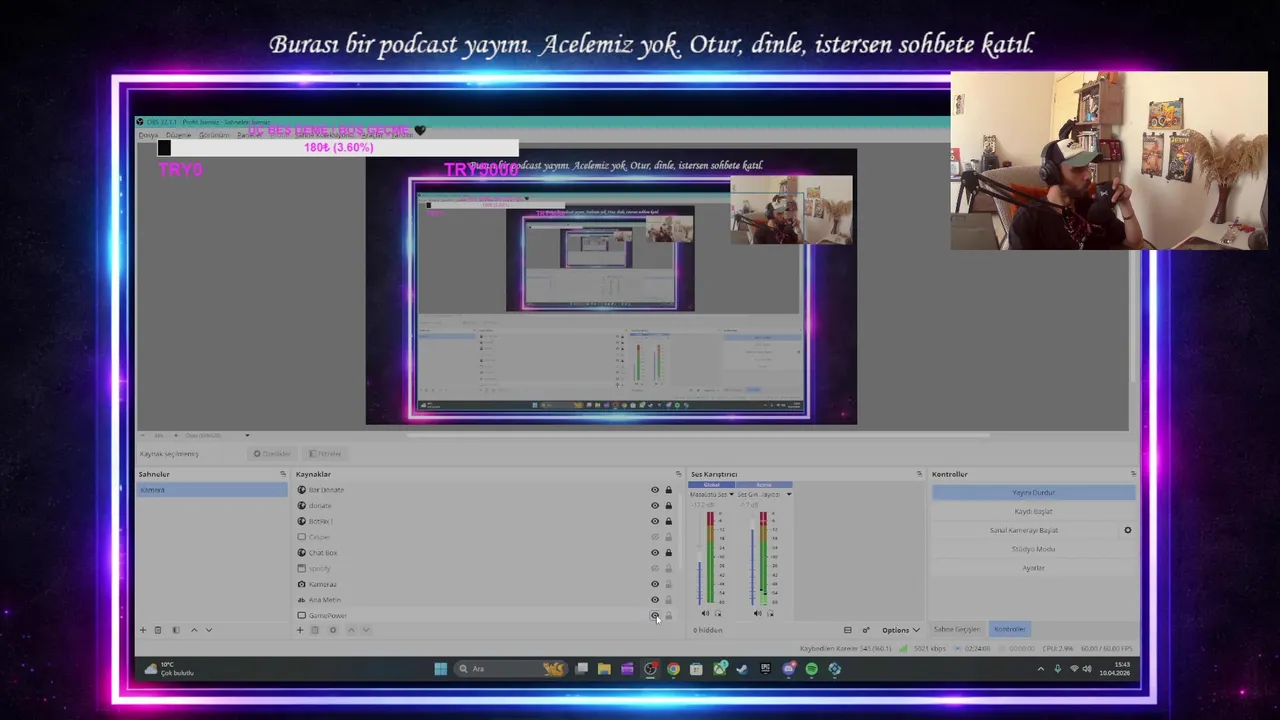This screenshot has height=720, width=1280.
Task: Hide the BotRix source eye icon
Action: (655, 521)
